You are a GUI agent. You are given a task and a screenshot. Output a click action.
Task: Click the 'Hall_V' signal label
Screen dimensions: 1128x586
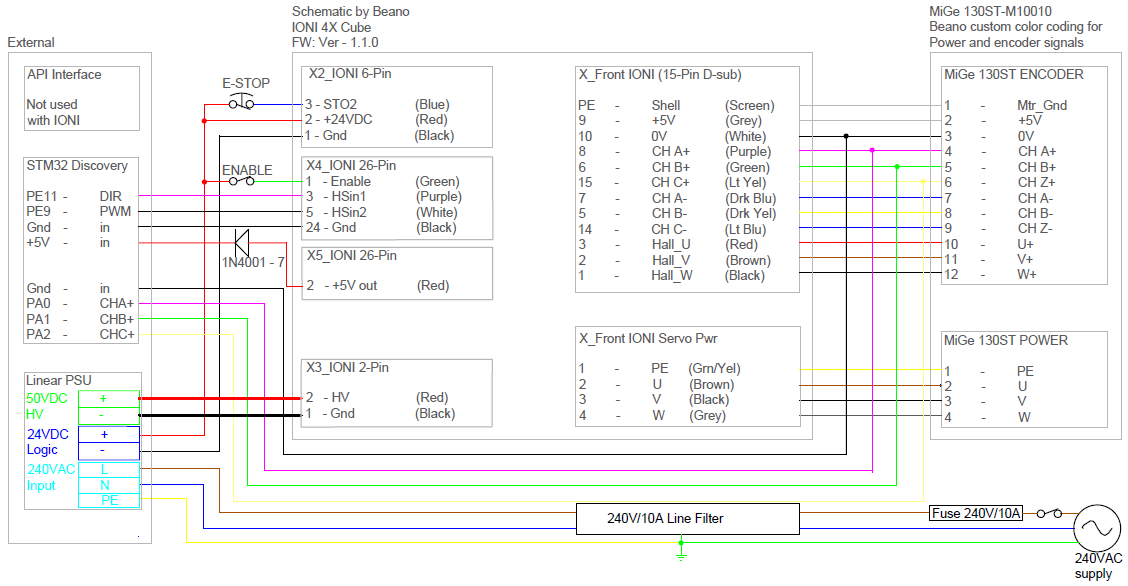coord(671,260)
